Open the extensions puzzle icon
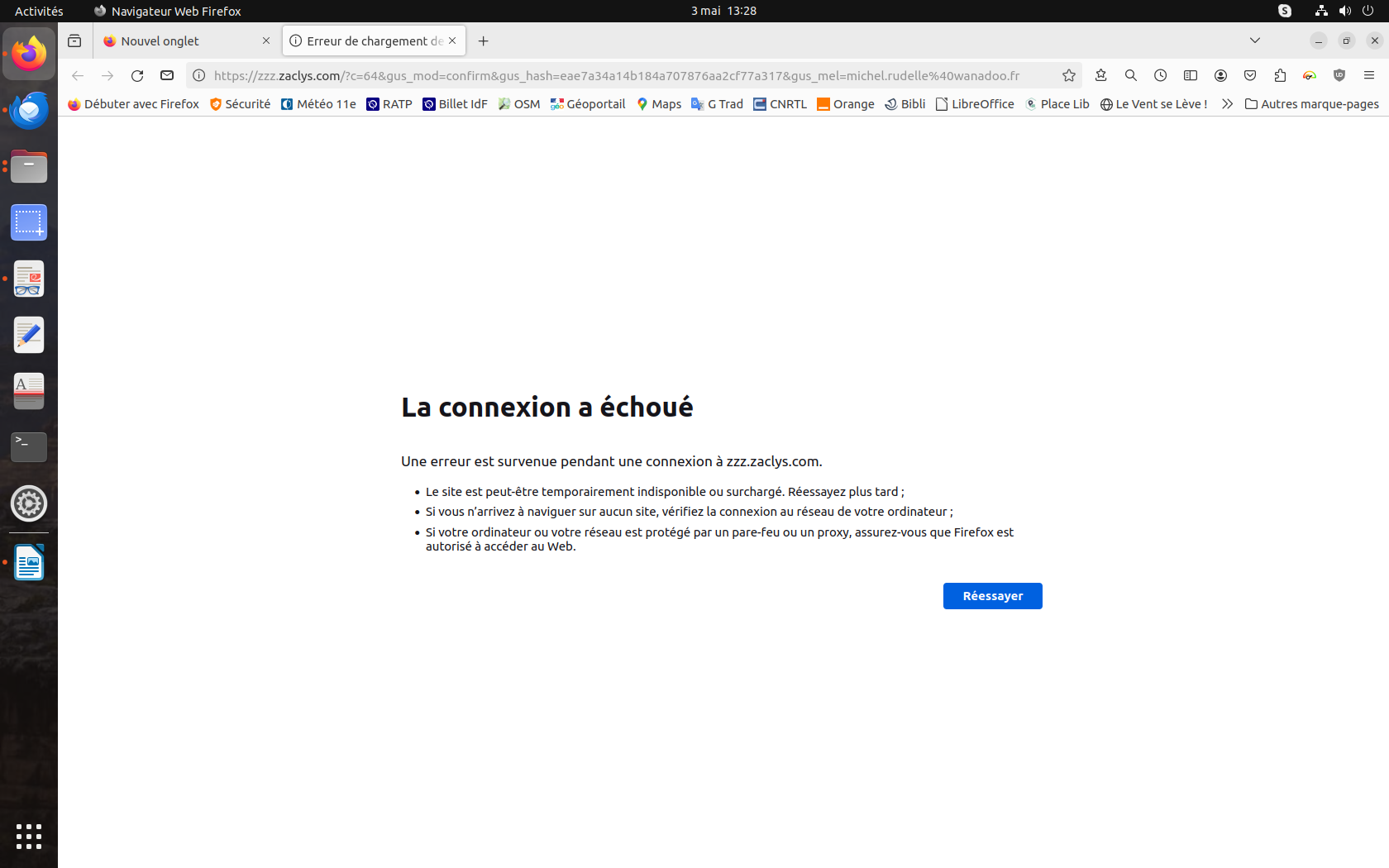 click(1280, 76)
